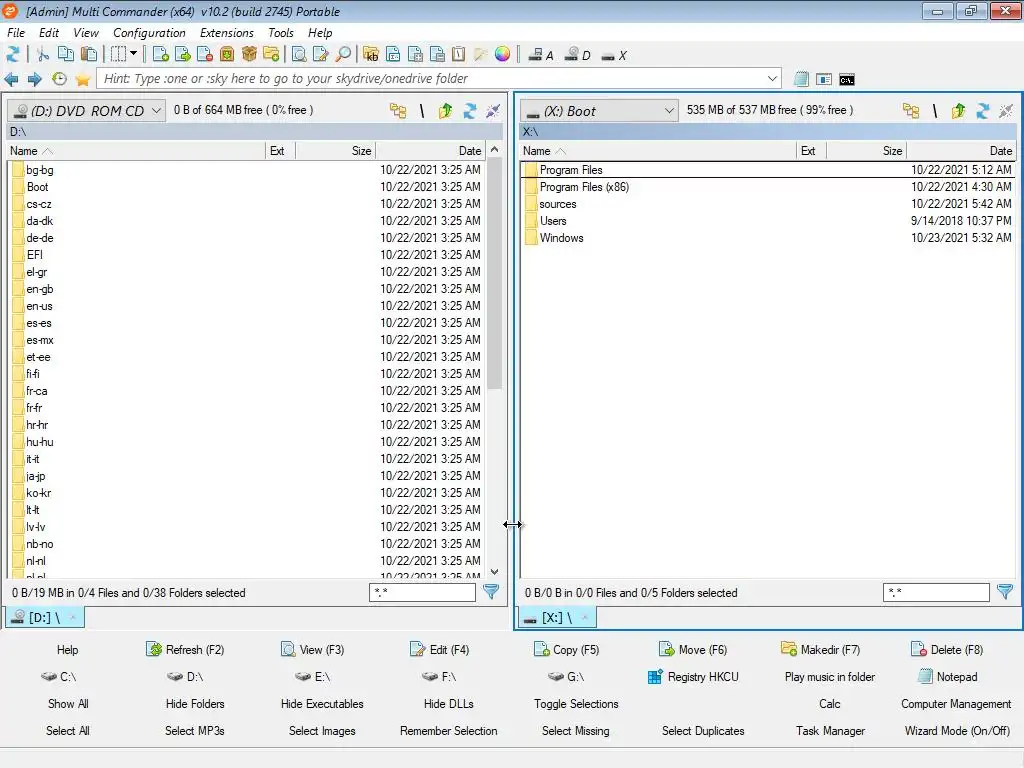Screen dimensions: 1024x768
Task: Switch to drive D toolbar button
Action: click(577, 55)
